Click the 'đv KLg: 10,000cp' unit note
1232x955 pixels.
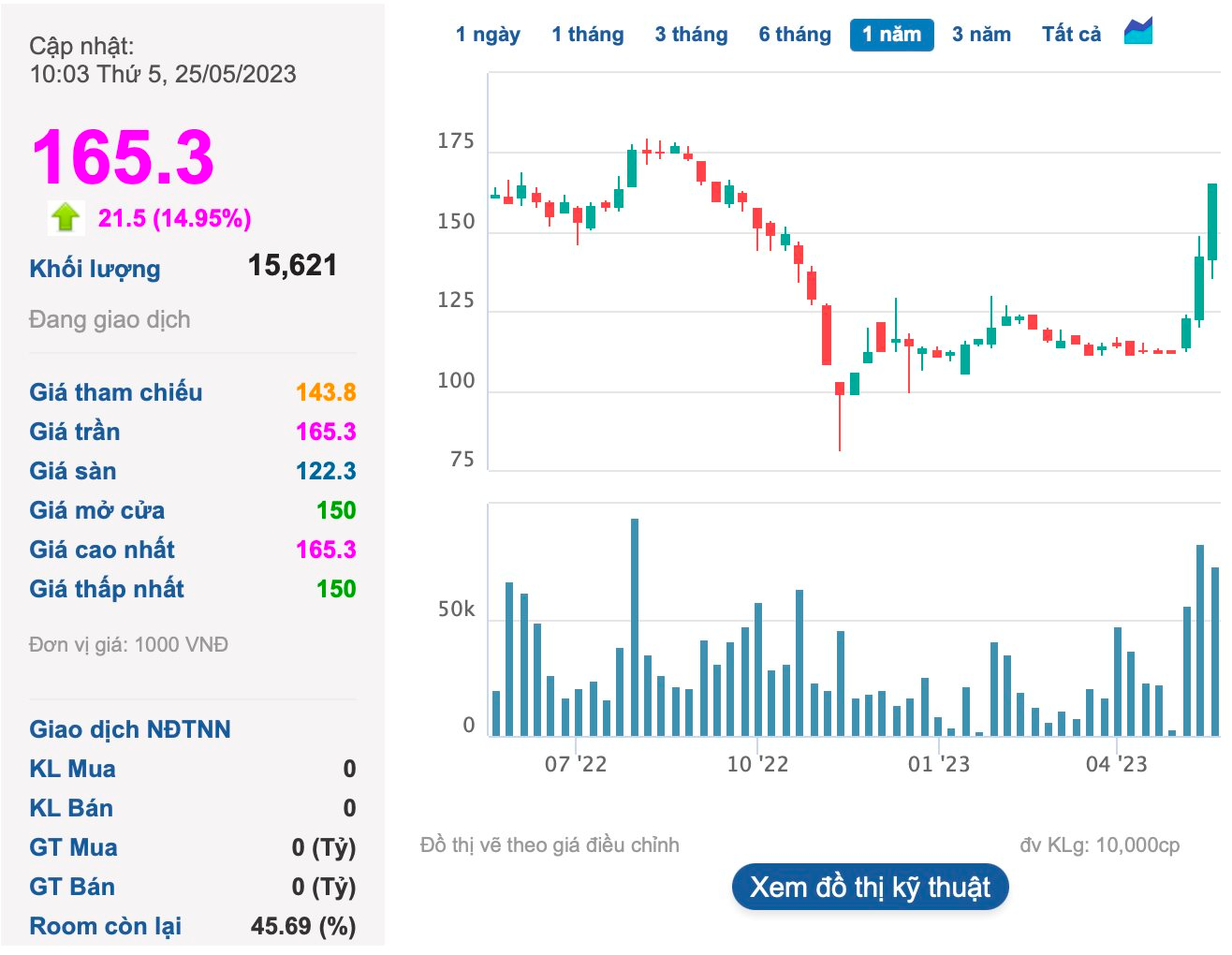pyautogui.click(x=1100, y=845)
